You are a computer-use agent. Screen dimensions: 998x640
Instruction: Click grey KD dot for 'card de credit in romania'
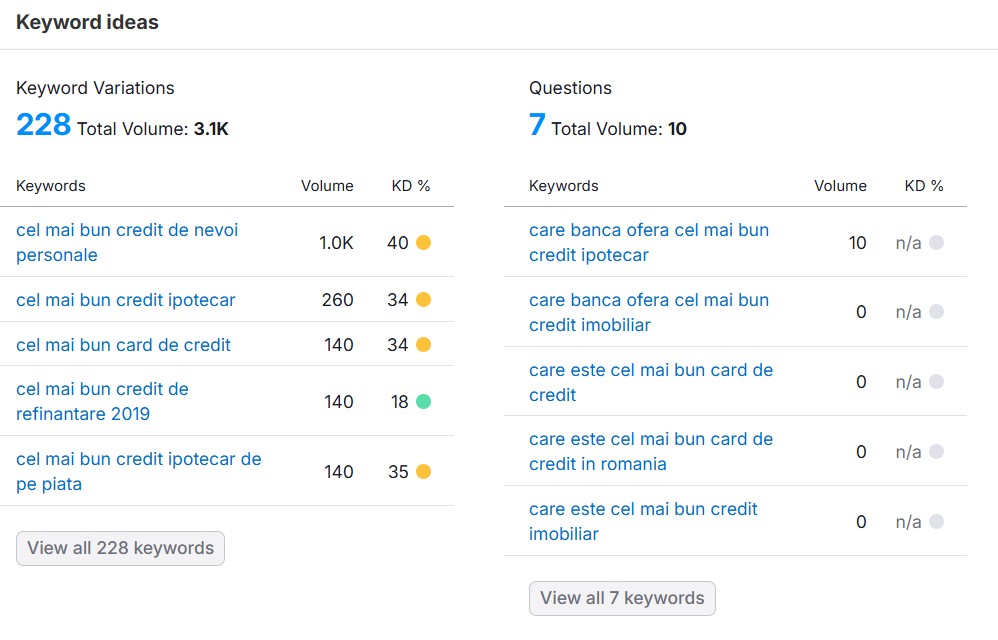[x=936, y=452]
